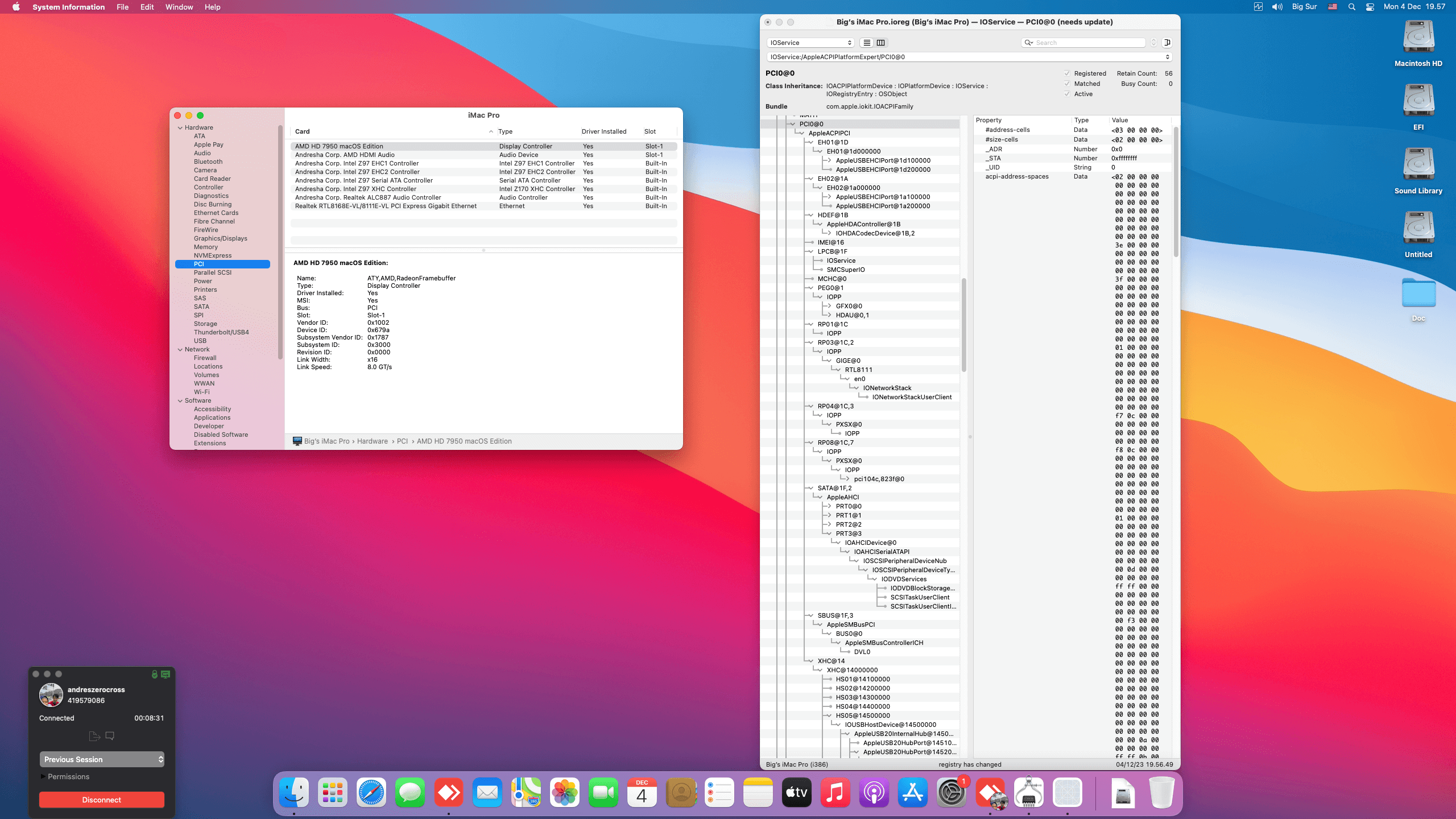Open Music from the Dock
The image size is (1456, 819).
pos(835,792)
